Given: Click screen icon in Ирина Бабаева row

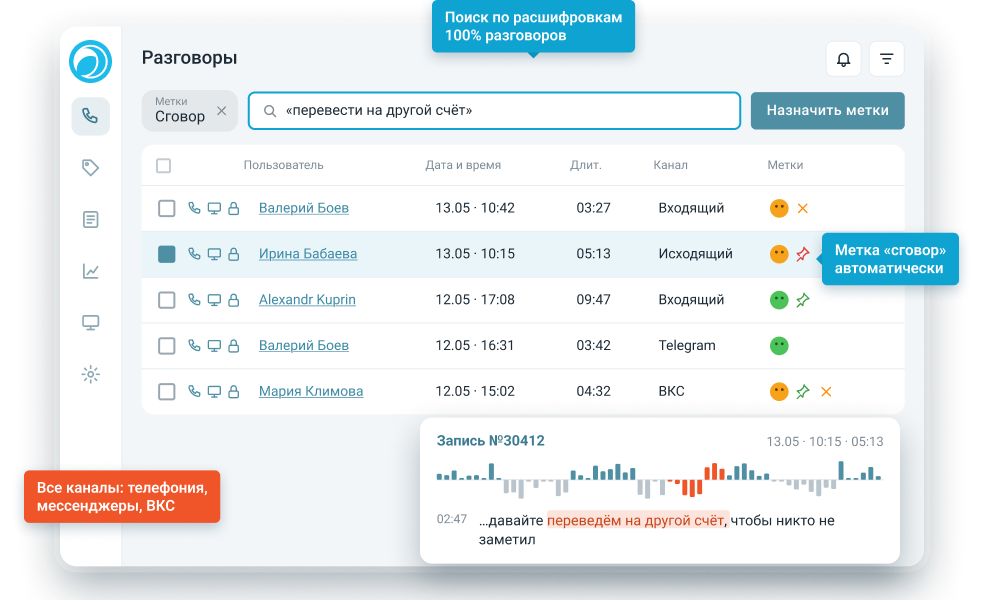Looking at the screenshot, I should (x=214, y=254).
